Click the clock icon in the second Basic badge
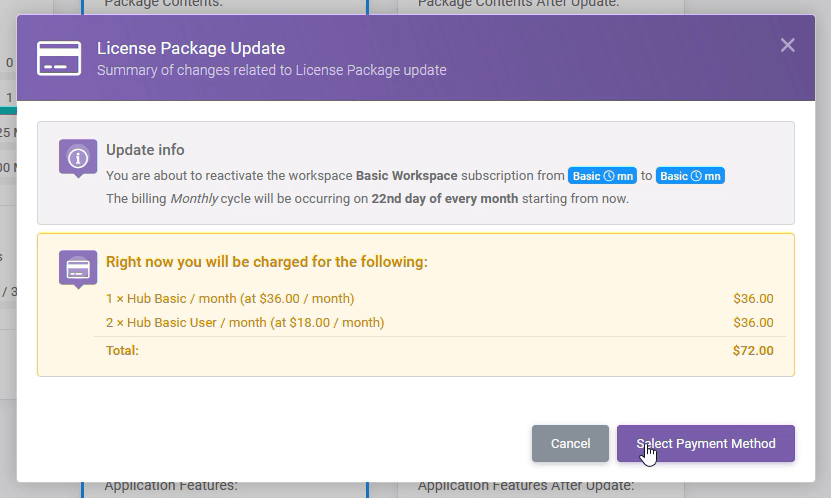The height and width of the screenshot is (498, 831). click(696, 176)
